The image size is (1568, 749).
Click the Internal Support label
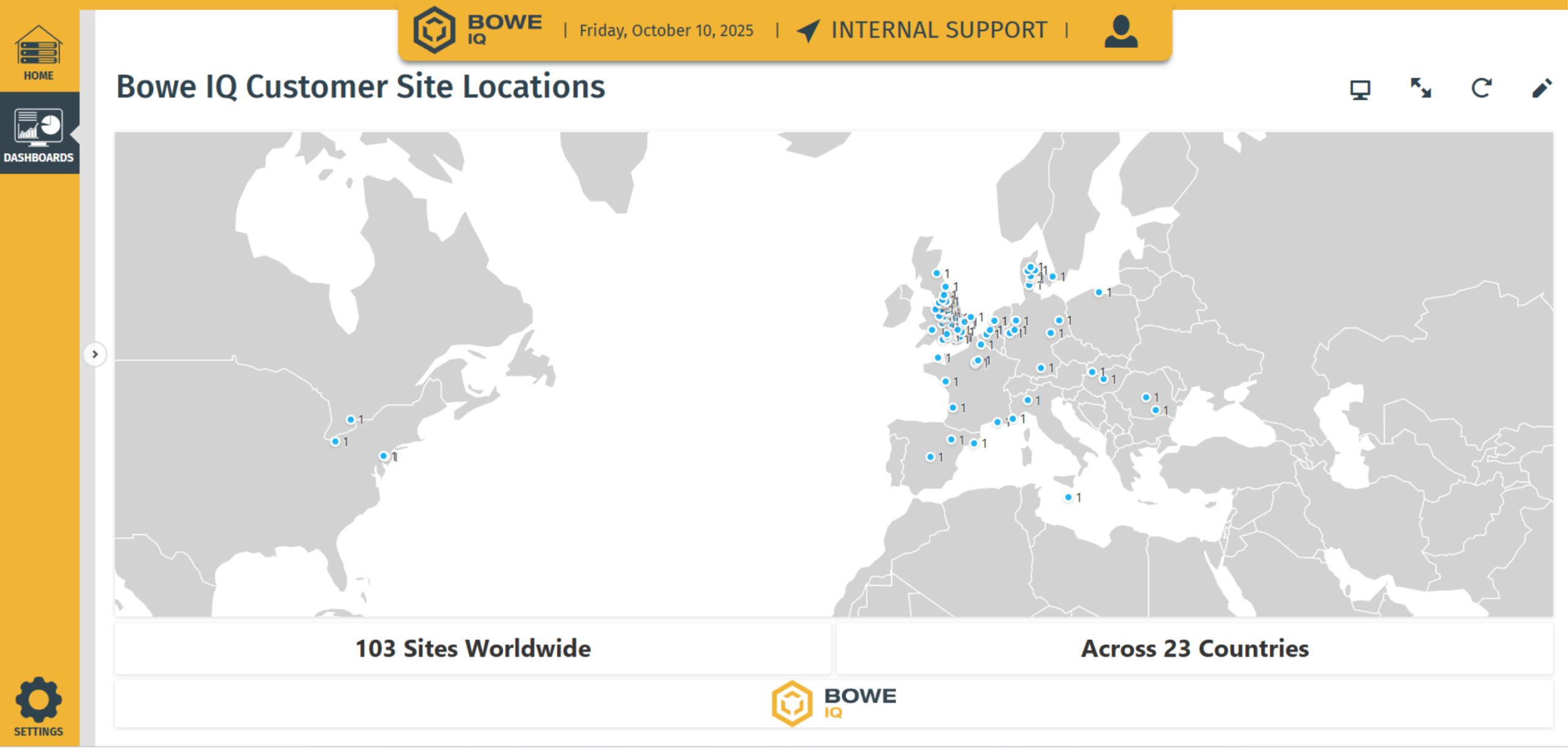(938, 30)
